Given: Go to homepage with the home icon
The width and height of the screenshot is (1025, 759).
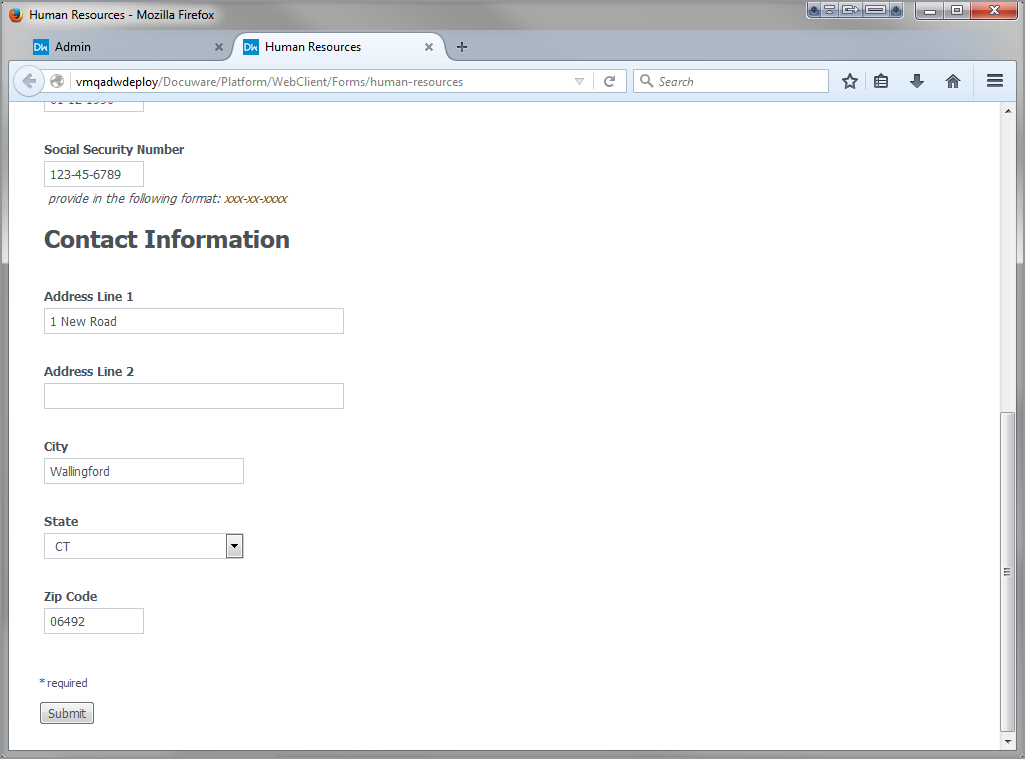Looking at the screenshot, I should click(953, 81).
